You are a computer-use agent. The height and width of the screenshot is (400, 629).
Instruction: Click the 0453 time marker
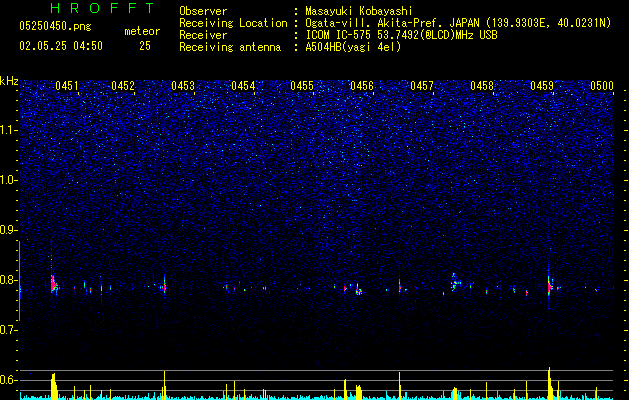183,86
